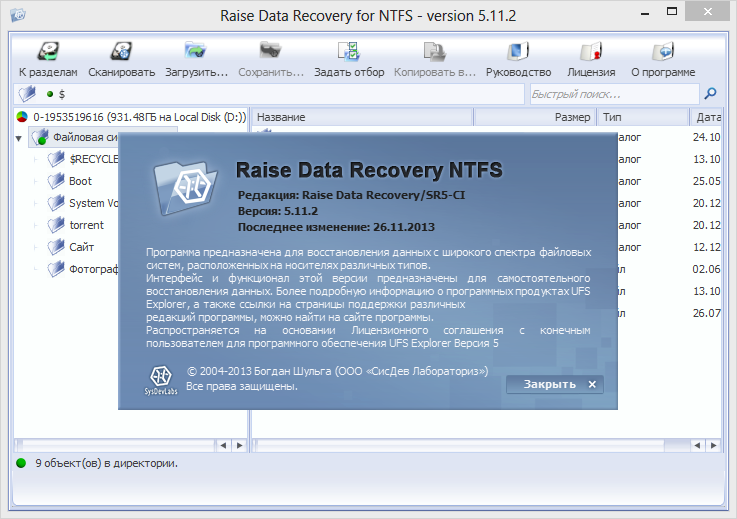737x519 pixels.
Task: Select the torrent tree item text
Action: pos(86,225)
